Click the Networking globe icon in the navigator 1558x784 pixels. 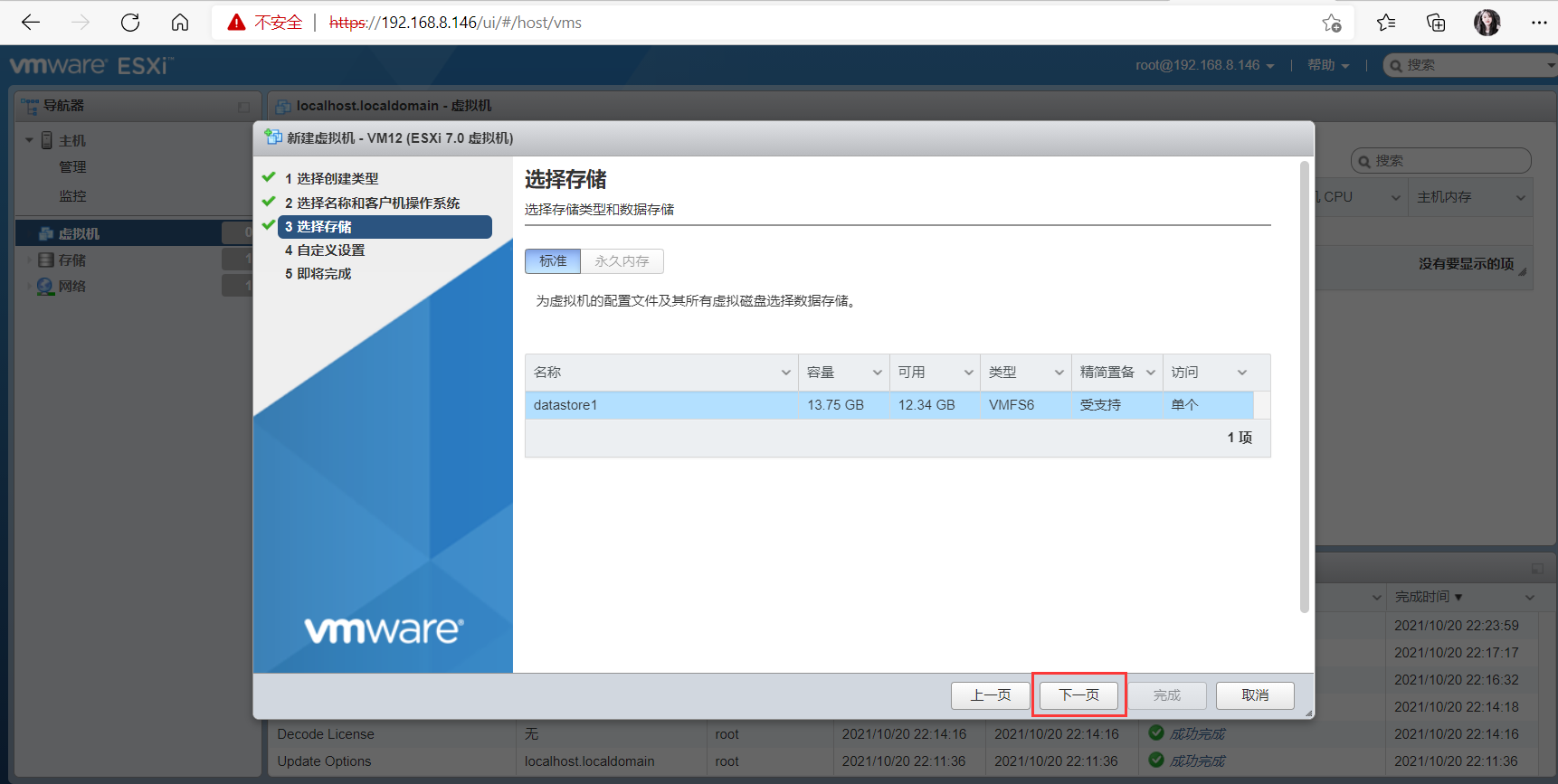pos(45,286)
